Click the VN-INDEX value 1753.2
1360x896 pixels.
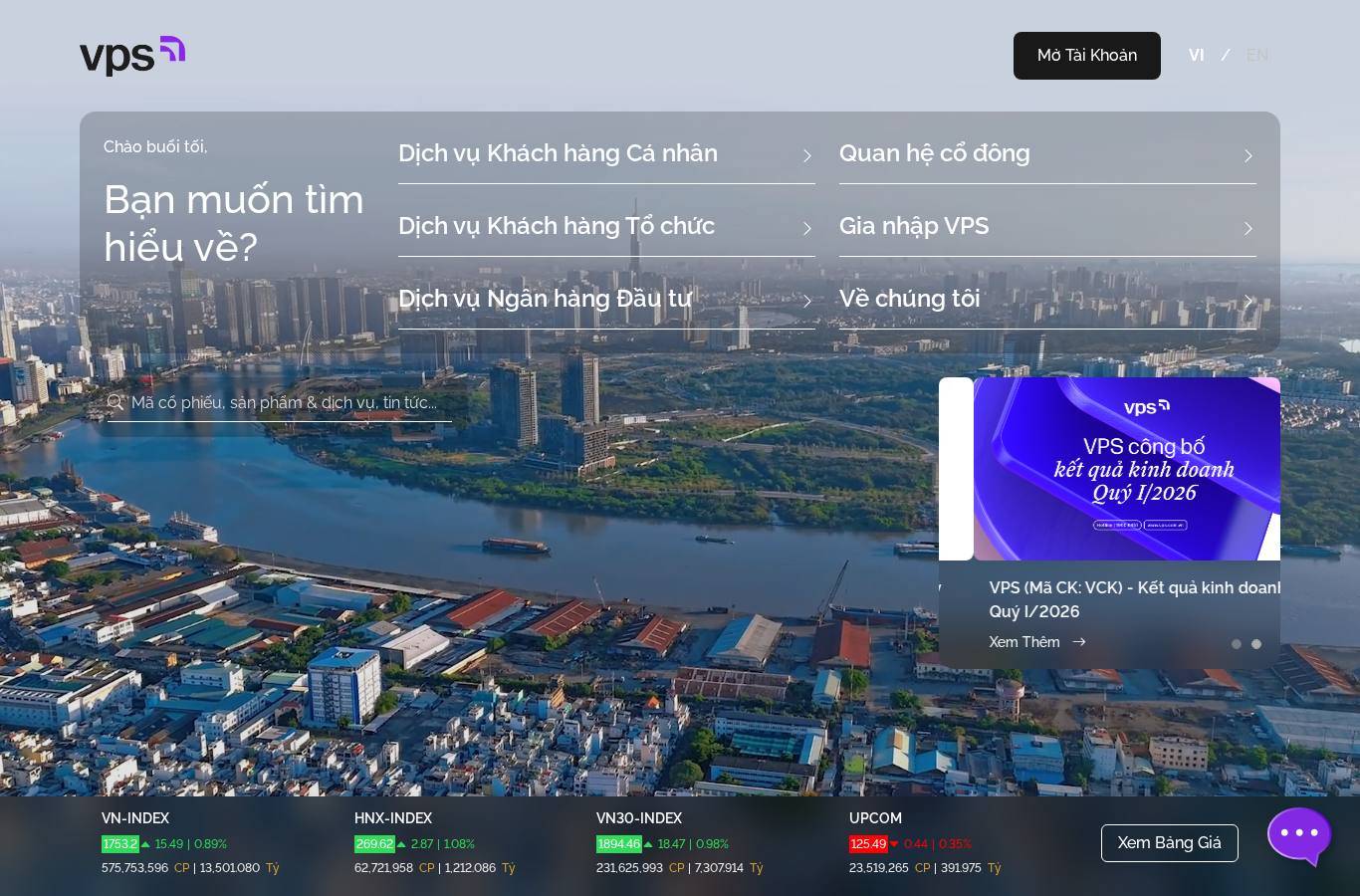pyautogui.click(x=119, y=844)
